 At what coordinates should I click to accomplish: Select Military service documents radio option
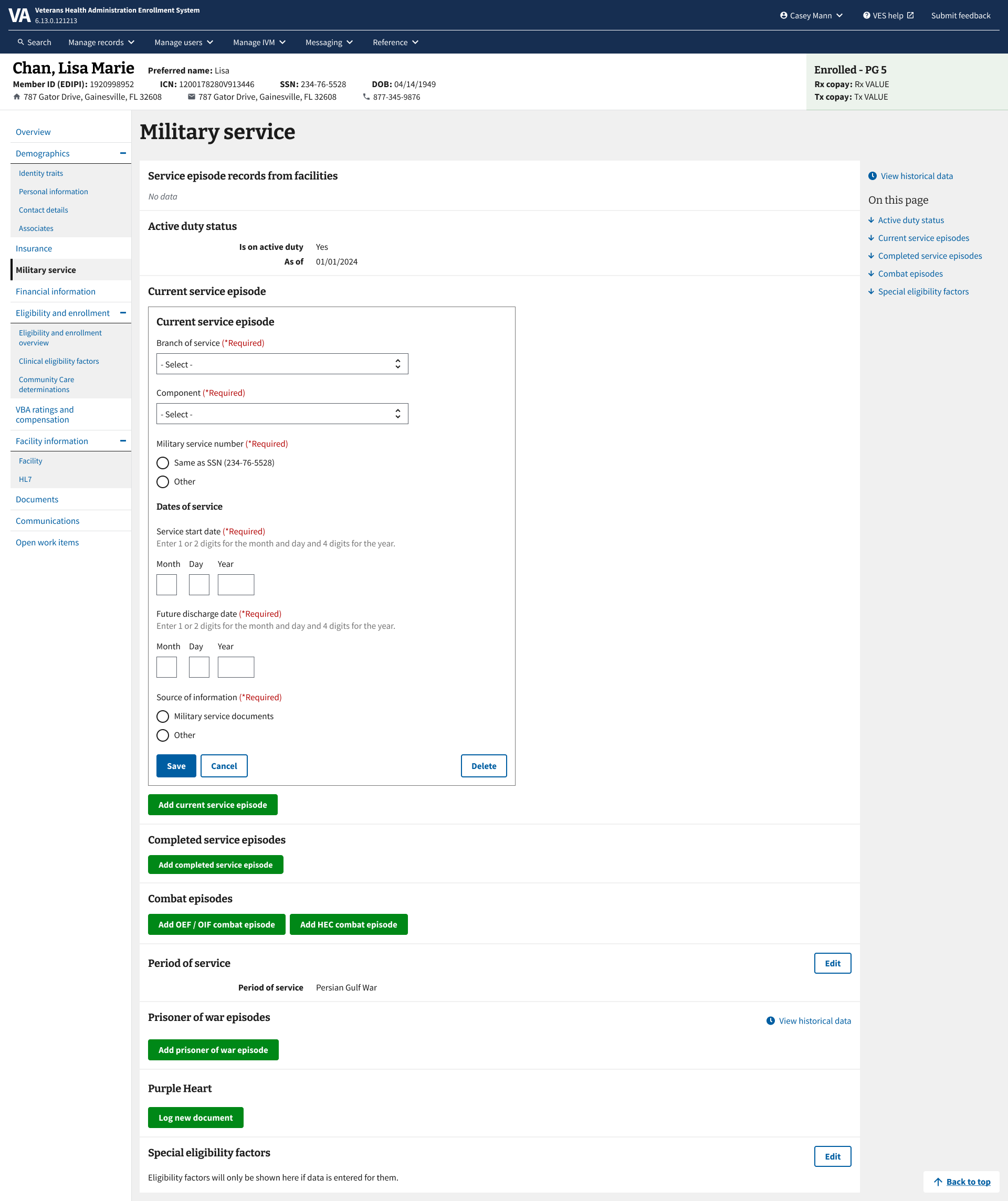163,717
